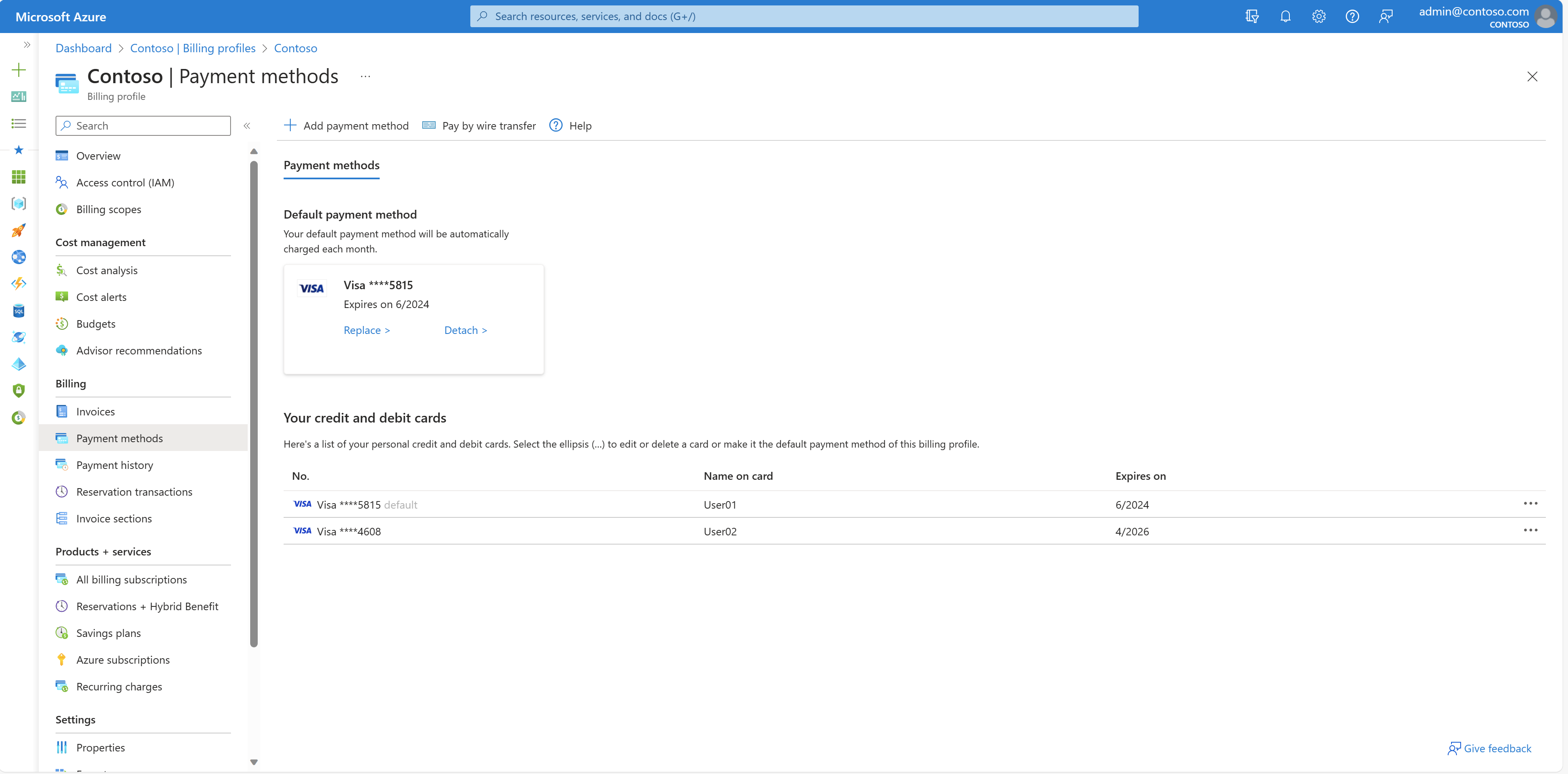Open ellipsis menu for Visa ****4608 row
Screen dimensions: 1568x774
coord(1530,530)
